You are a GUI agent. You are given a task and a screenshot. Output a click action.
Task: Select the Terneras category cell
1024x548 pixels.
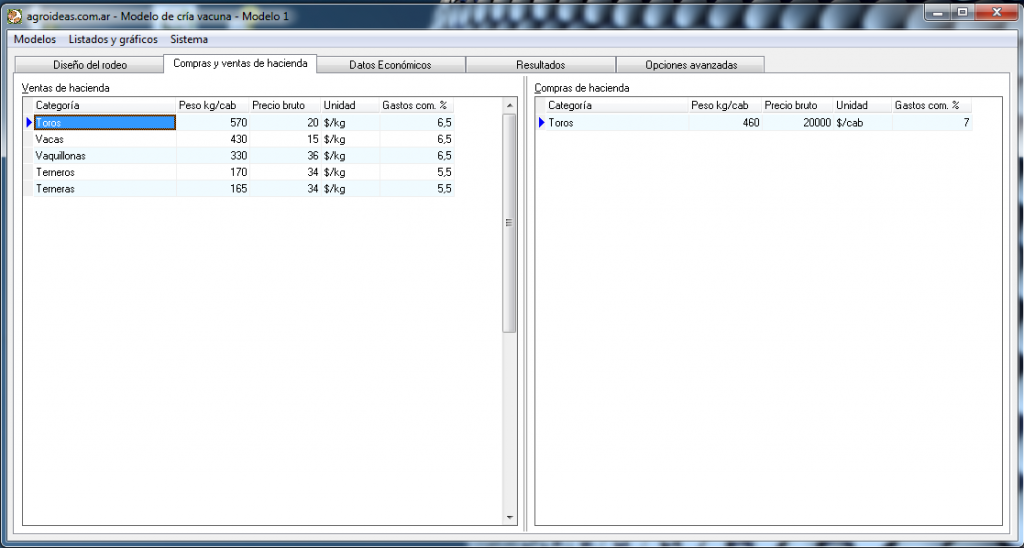104,189
